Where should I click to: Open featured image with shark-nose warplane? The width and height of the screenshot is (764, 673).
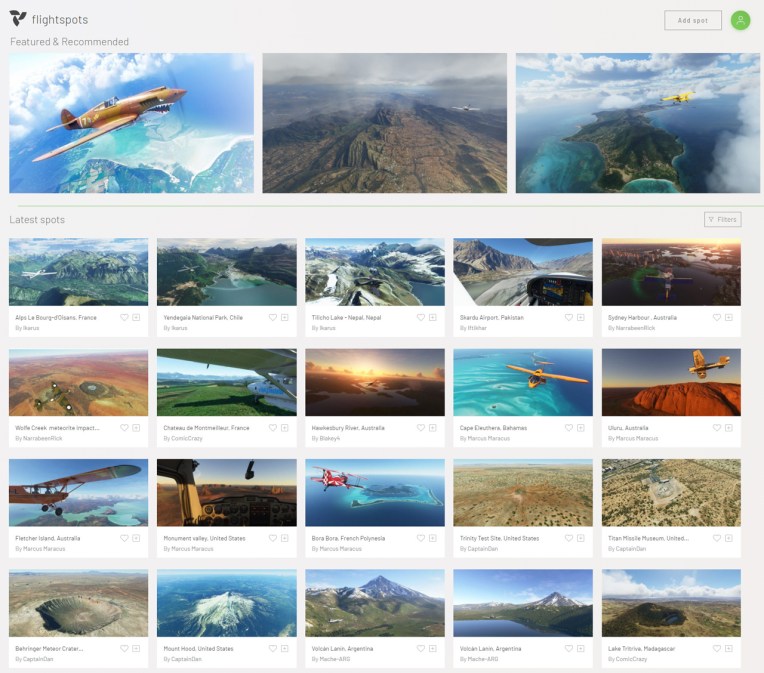131,123
